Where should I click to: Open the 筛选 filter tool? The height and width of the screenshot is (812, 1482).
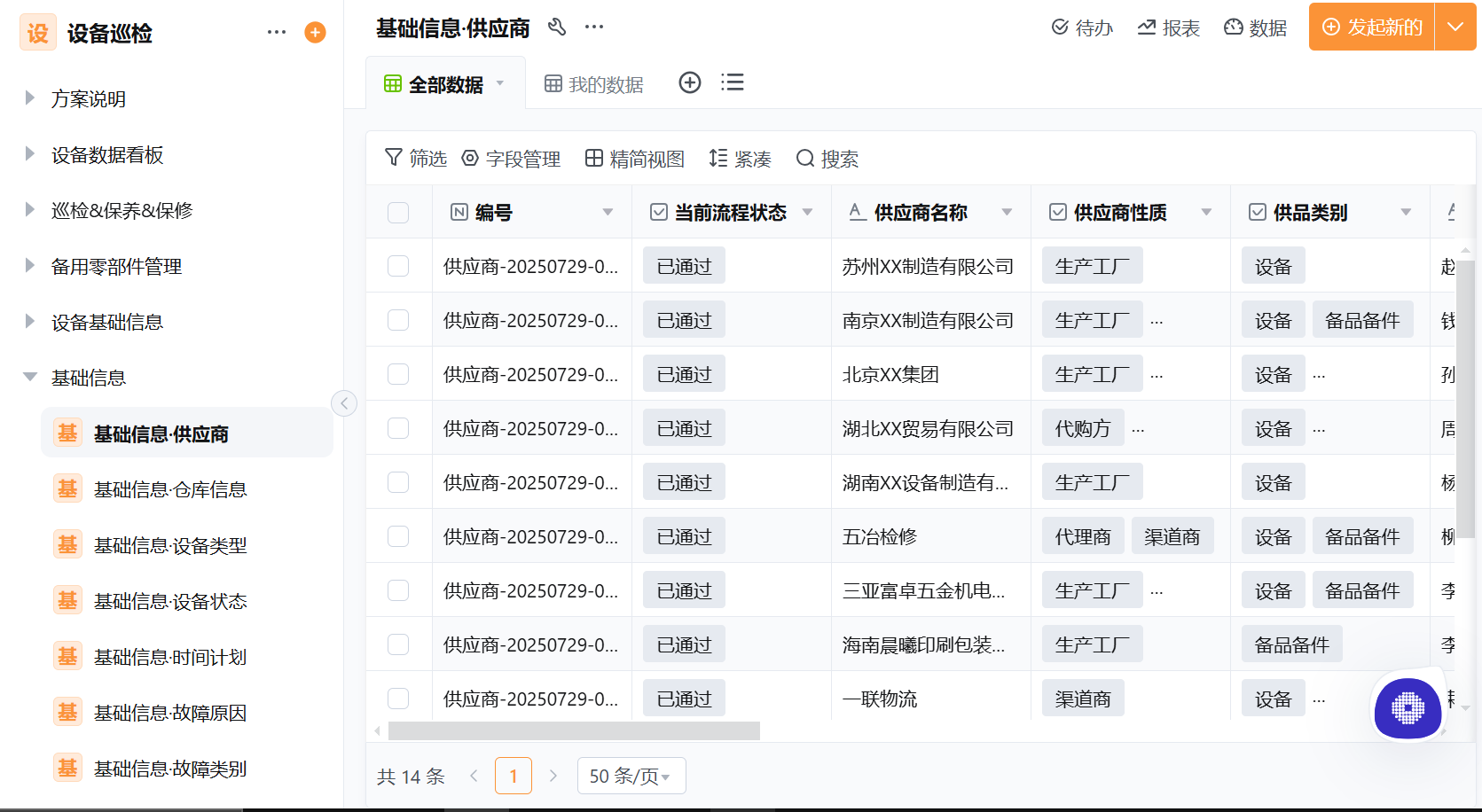415,158
